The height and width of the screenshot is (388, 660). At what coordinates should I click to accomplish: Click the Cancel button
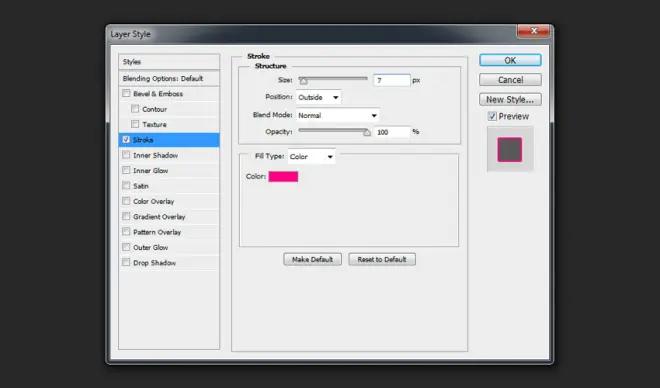[x=510, y=80]
